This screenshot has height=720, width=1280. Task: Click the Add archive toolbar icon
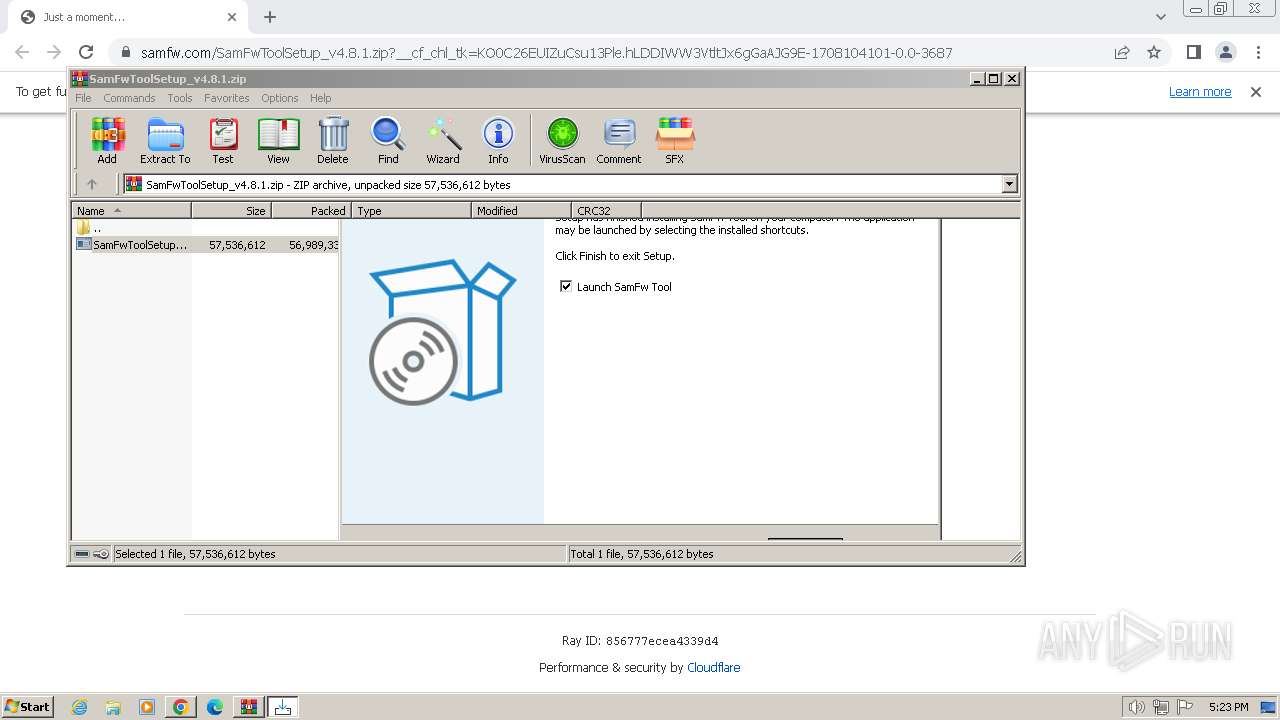[x=107, y=140]
